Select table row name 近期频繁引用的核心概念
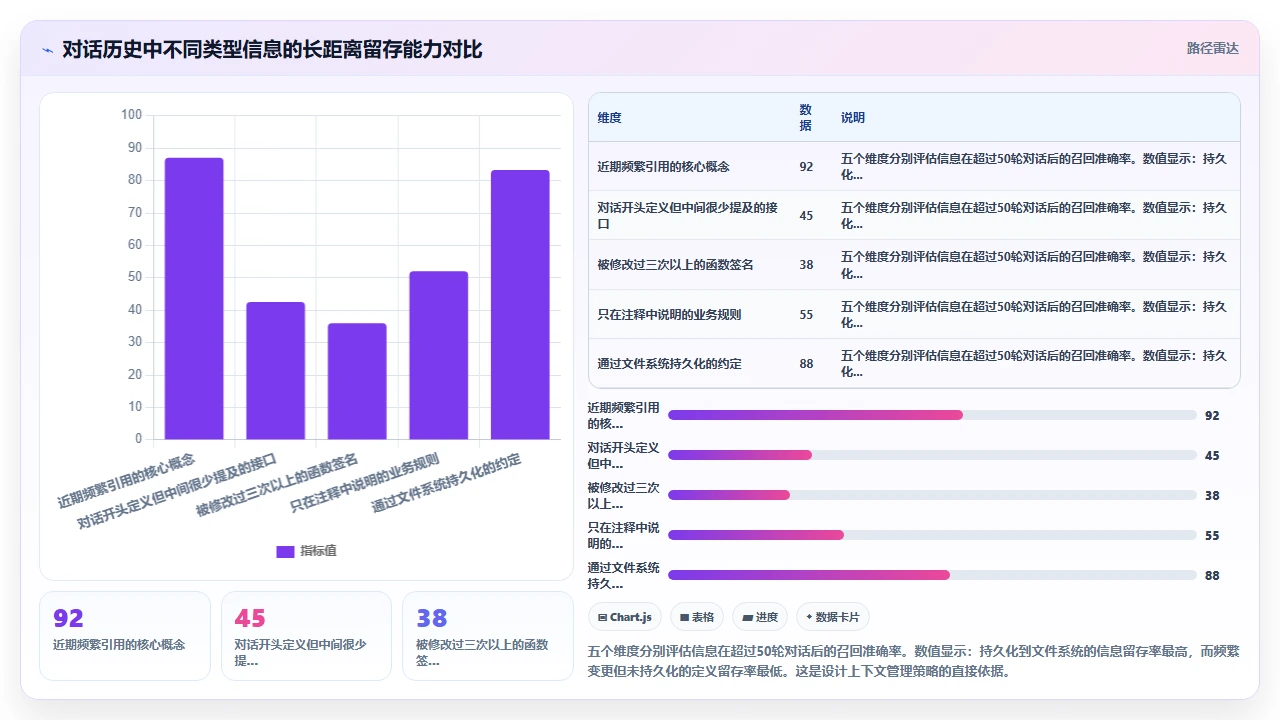The height and width of the screenshot is (720, 1280). pyautogui.click(x=663, y=167)
